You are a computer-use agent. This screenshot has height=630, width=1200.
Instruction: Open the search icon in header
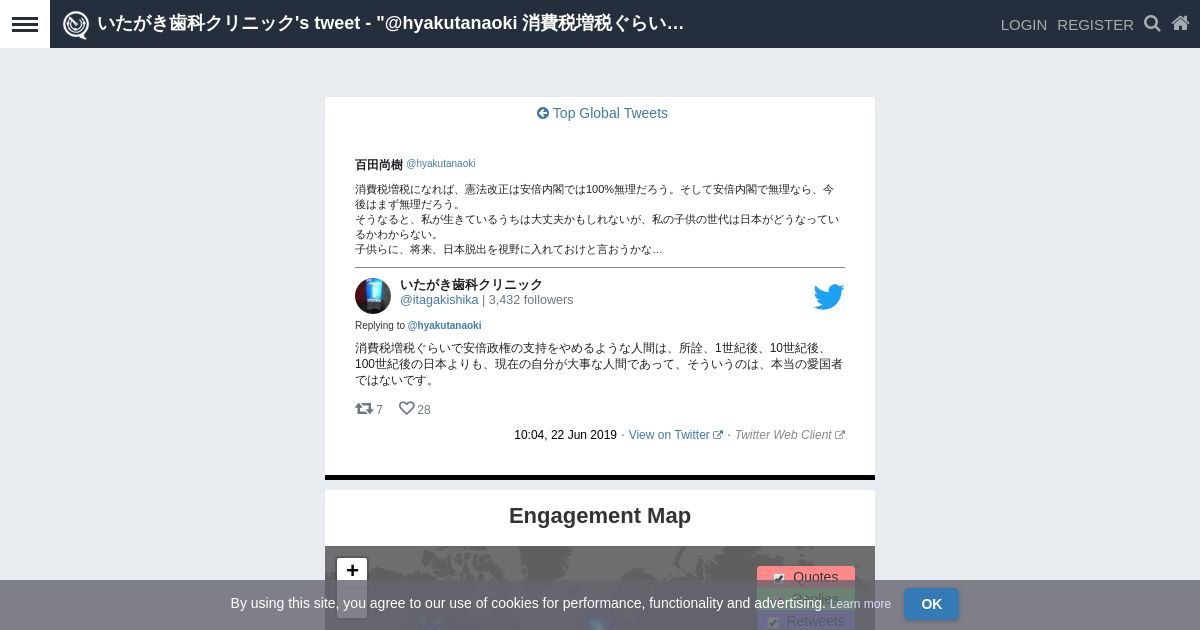tap(1152, 23)
